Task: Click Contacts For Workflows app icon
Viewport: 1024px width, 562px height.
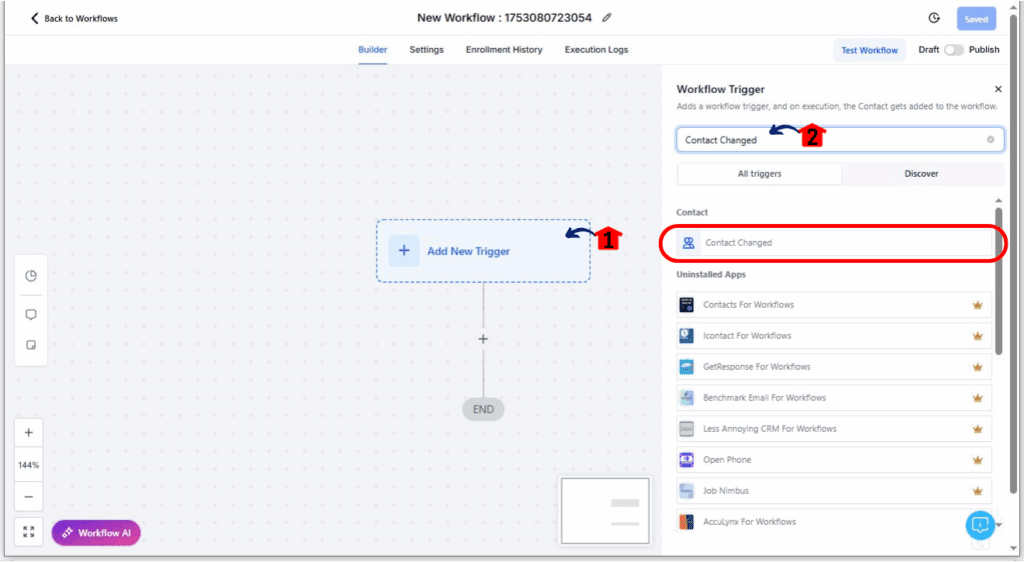Action: [686, 305]
